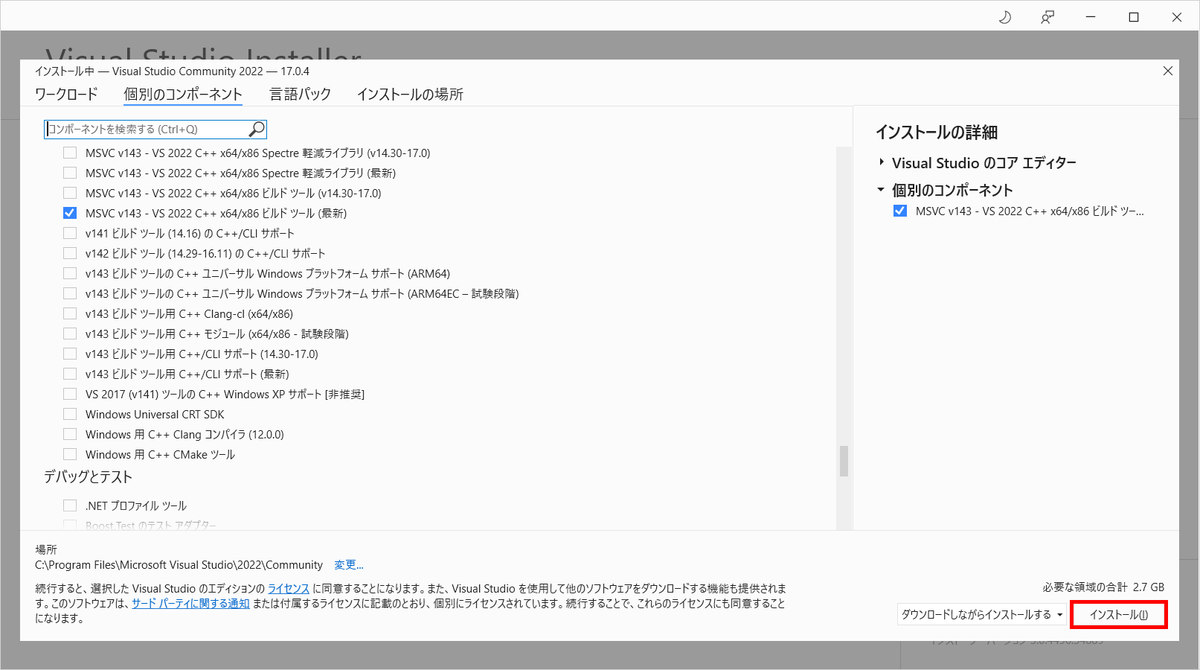Switch to ワークロード tab

tap(66, 94)
